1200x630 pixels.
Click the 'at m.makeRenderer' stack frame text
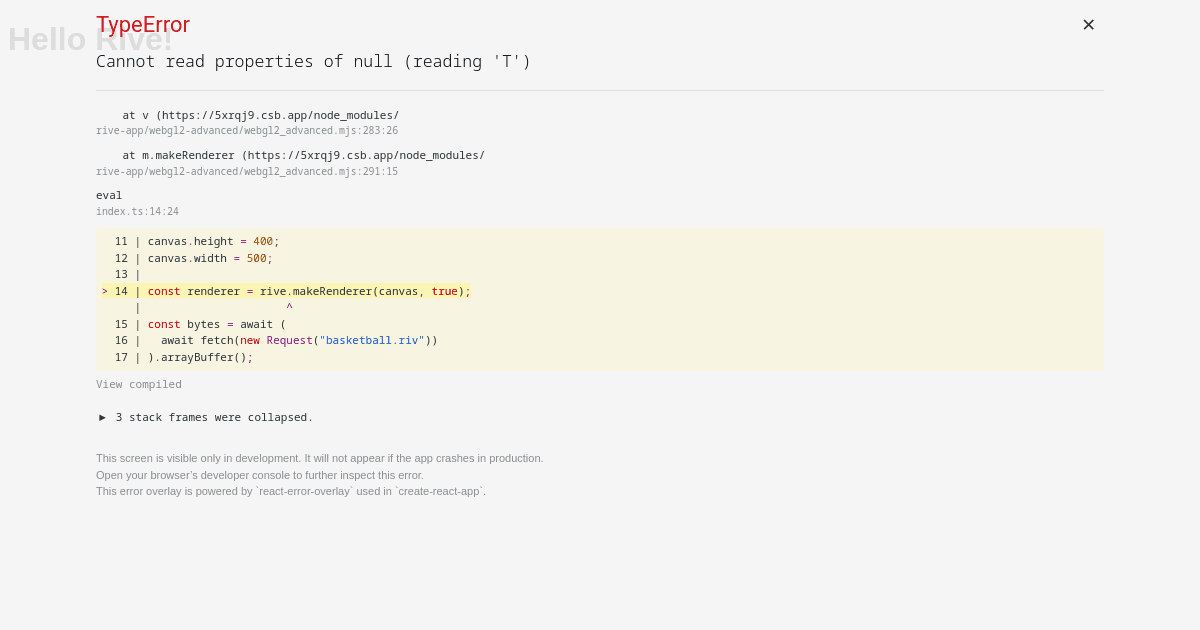coord(303,156)
